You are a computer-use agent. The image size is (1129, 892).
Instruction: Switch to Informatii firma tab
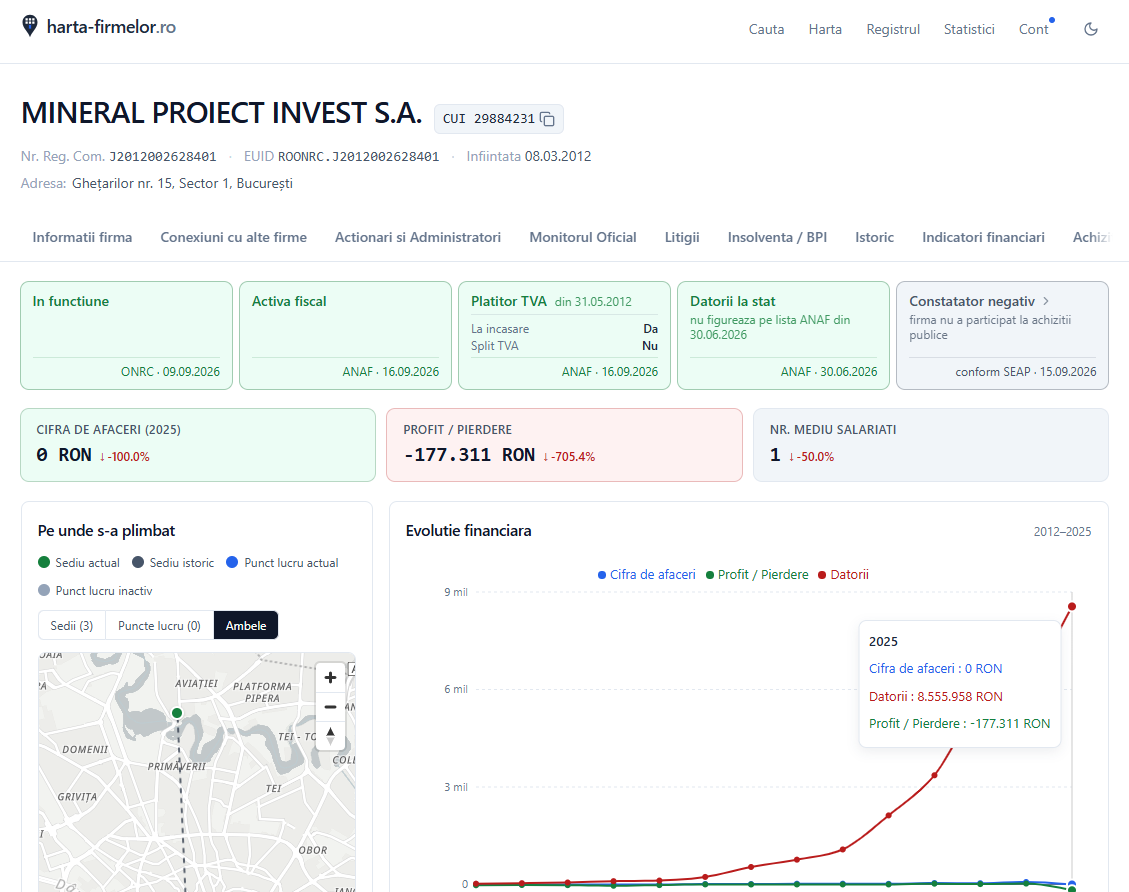[82, 237]
